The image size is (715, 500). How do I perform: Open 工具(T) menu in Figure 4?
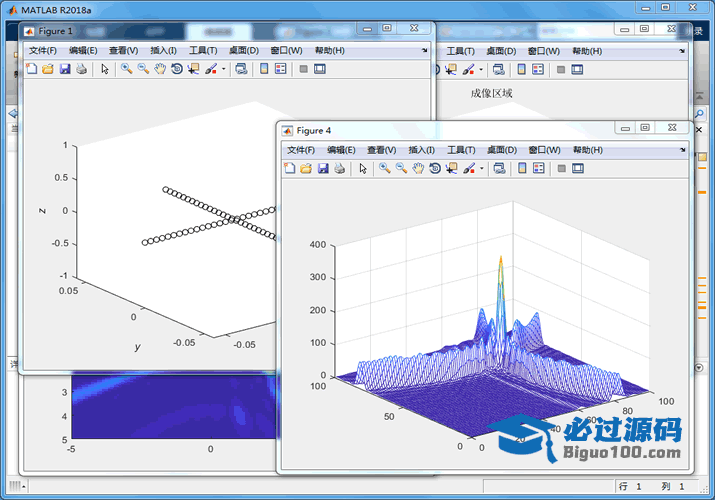pos(461,150)
